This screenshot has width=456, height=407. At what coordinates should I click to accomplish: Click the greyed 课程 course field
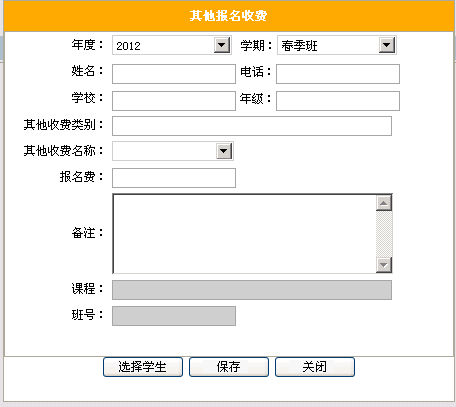tap(252, 290)
